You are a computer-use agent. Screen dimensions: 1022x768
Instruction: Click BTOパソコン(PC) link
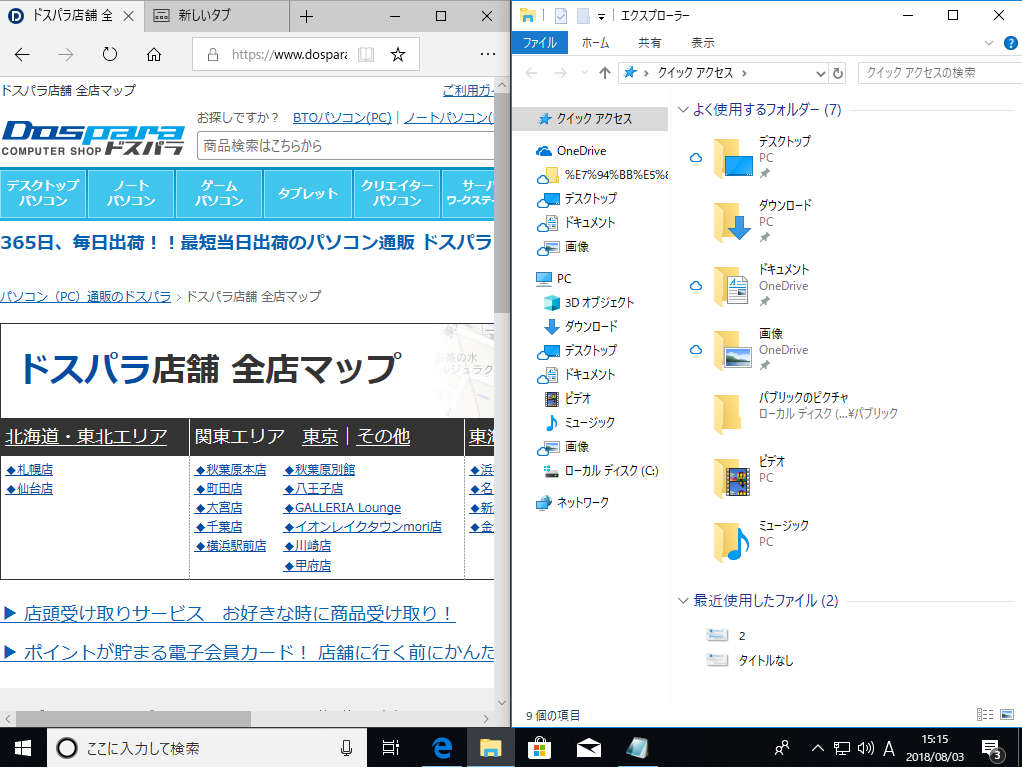[342, 118]
